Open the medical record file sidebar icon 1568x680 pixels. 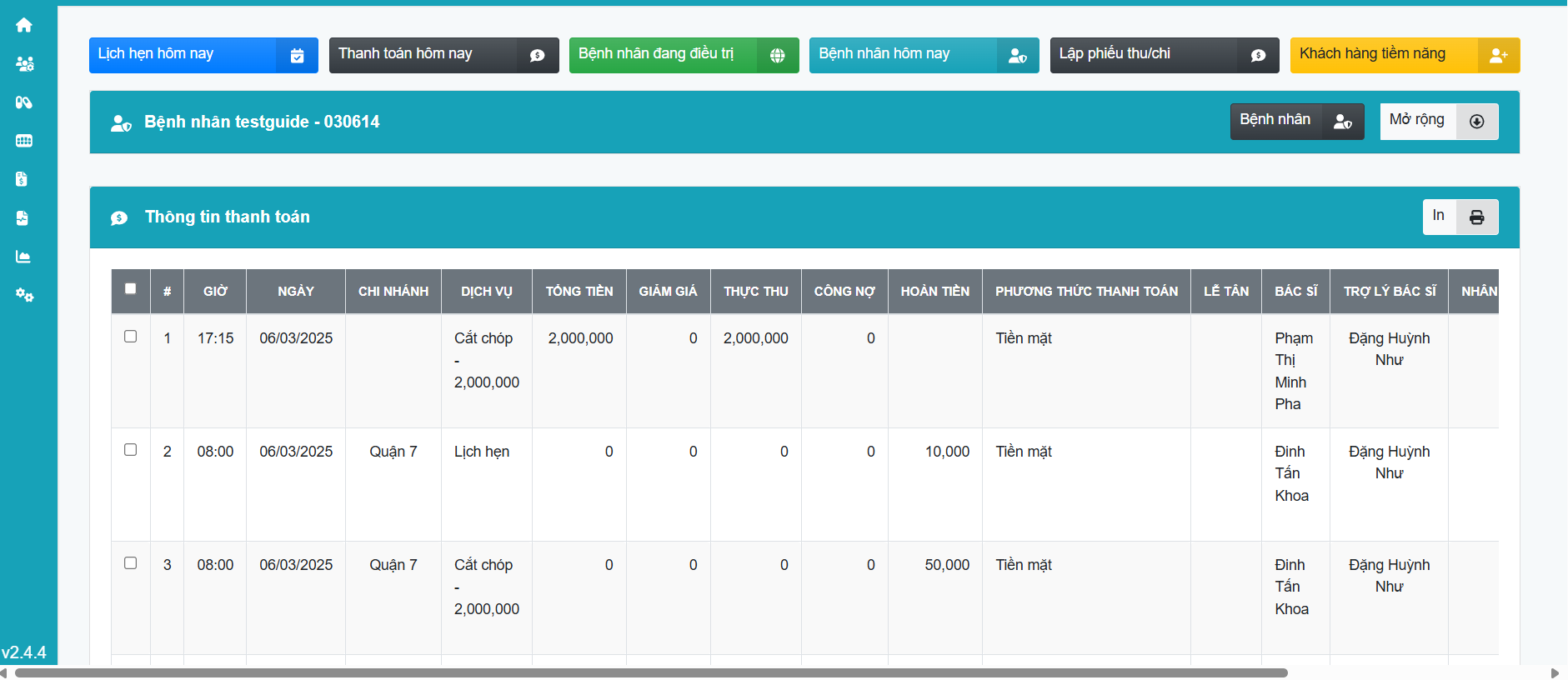22,218
